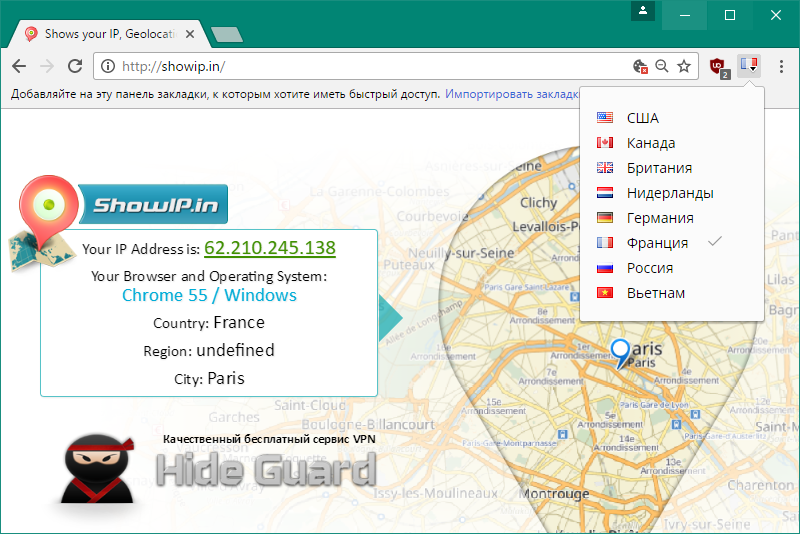Click the French flag in the country list

point(605,242)
